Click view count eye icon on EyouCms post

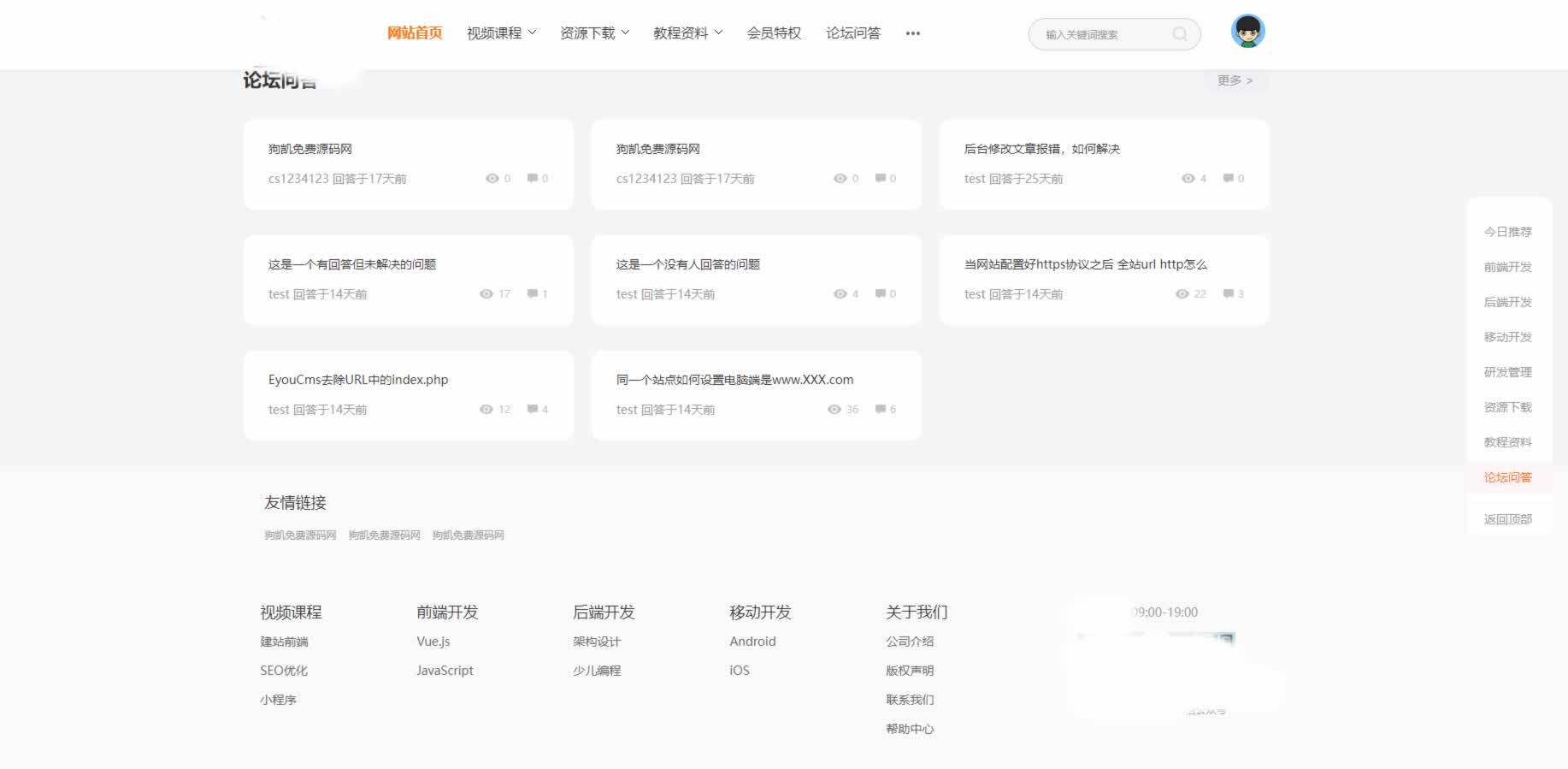click(x=486, y=410)
